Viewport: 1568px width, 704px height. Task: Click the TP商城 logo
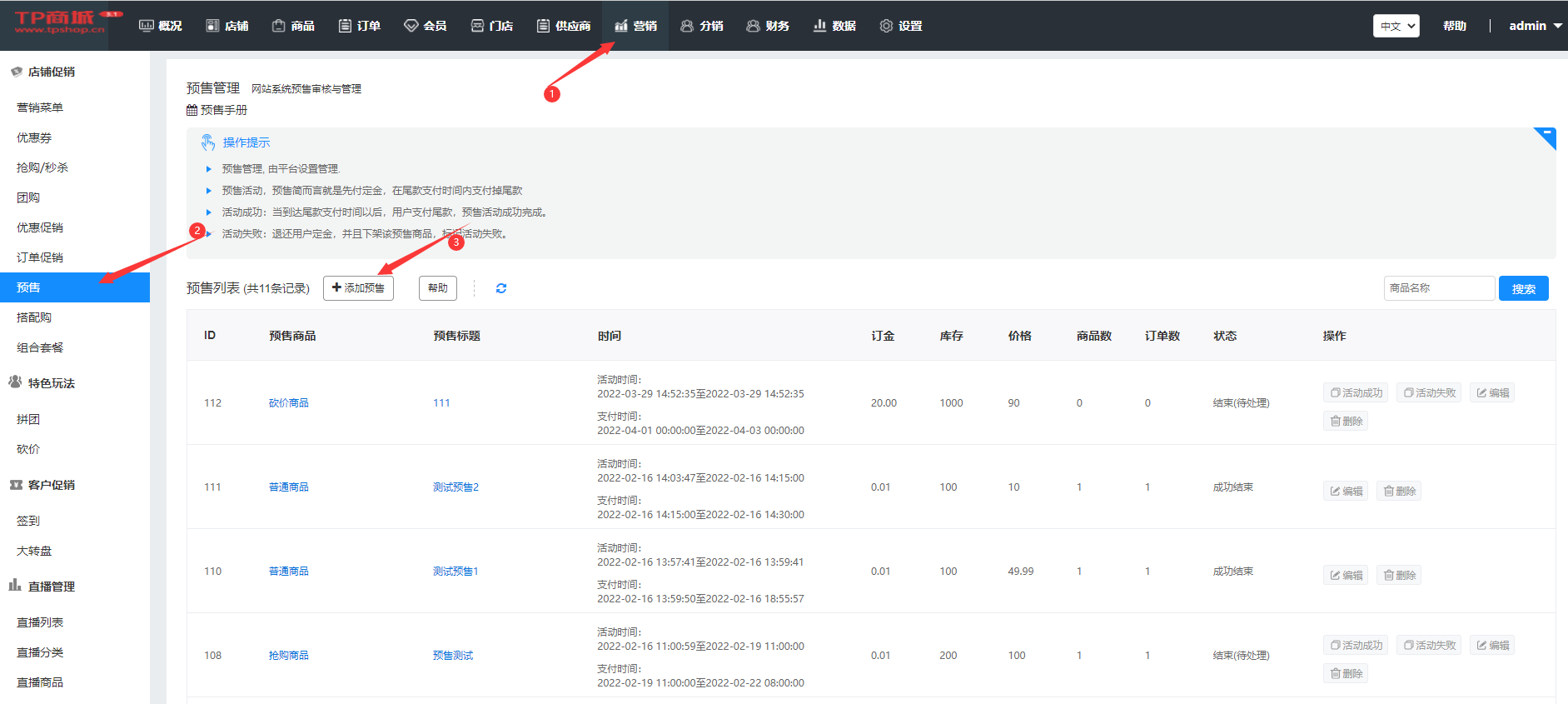pos(60,23)
